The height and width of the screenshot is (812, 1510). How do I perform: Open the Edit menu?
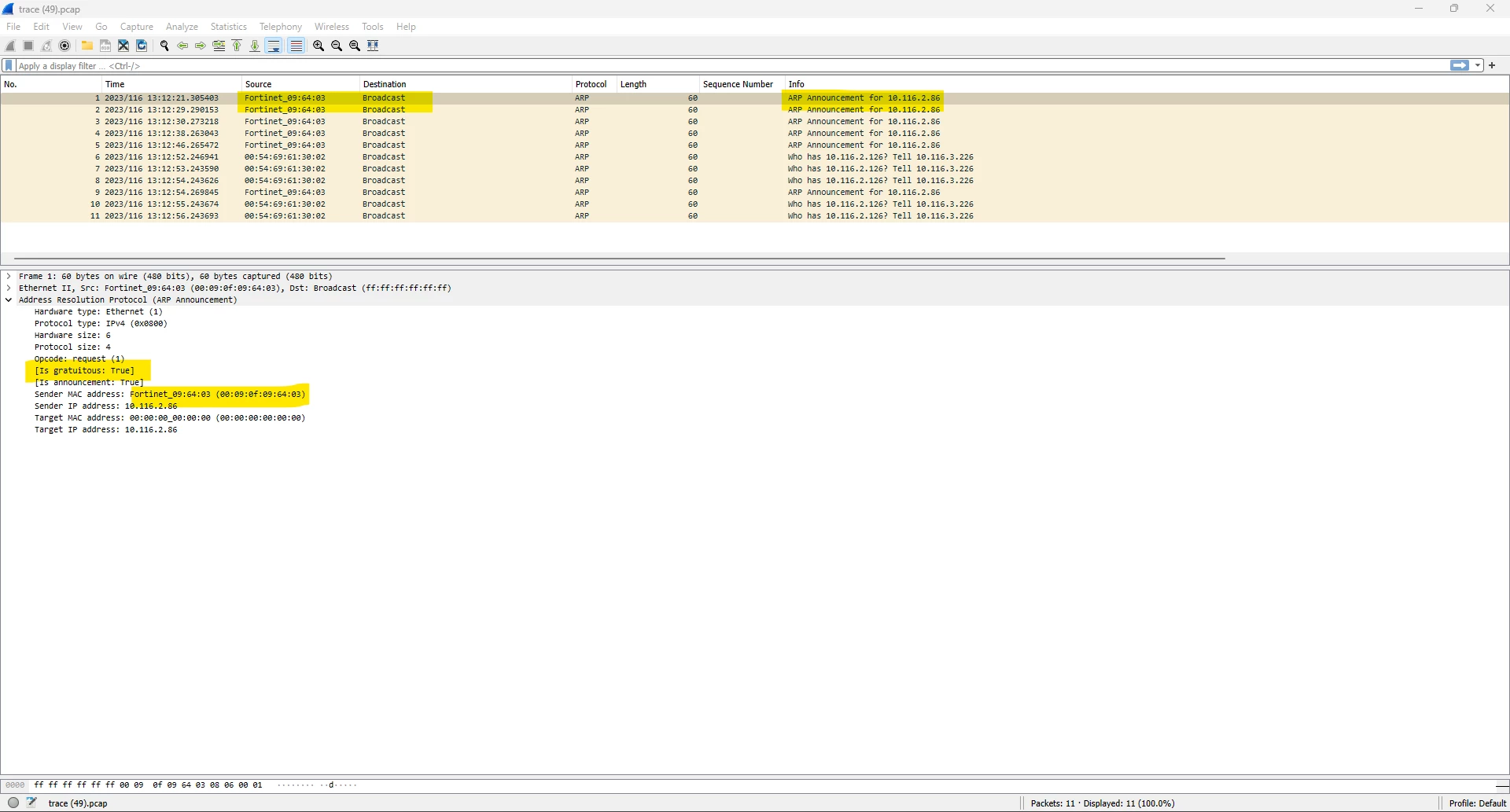42,26
